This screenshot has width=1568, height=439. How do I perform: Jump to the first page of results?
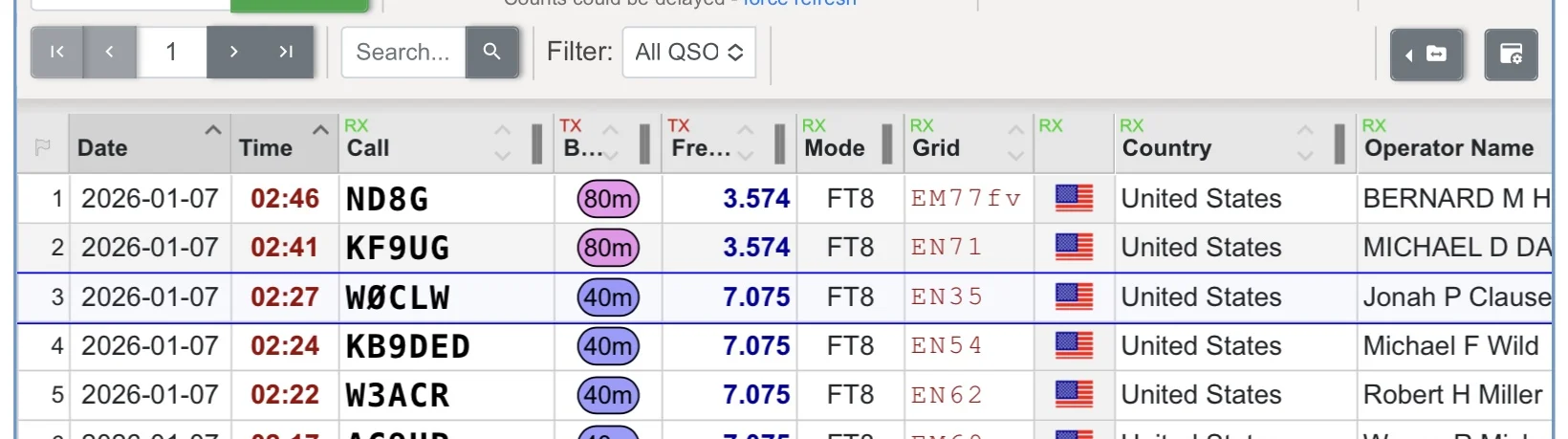tap(57, 52)
